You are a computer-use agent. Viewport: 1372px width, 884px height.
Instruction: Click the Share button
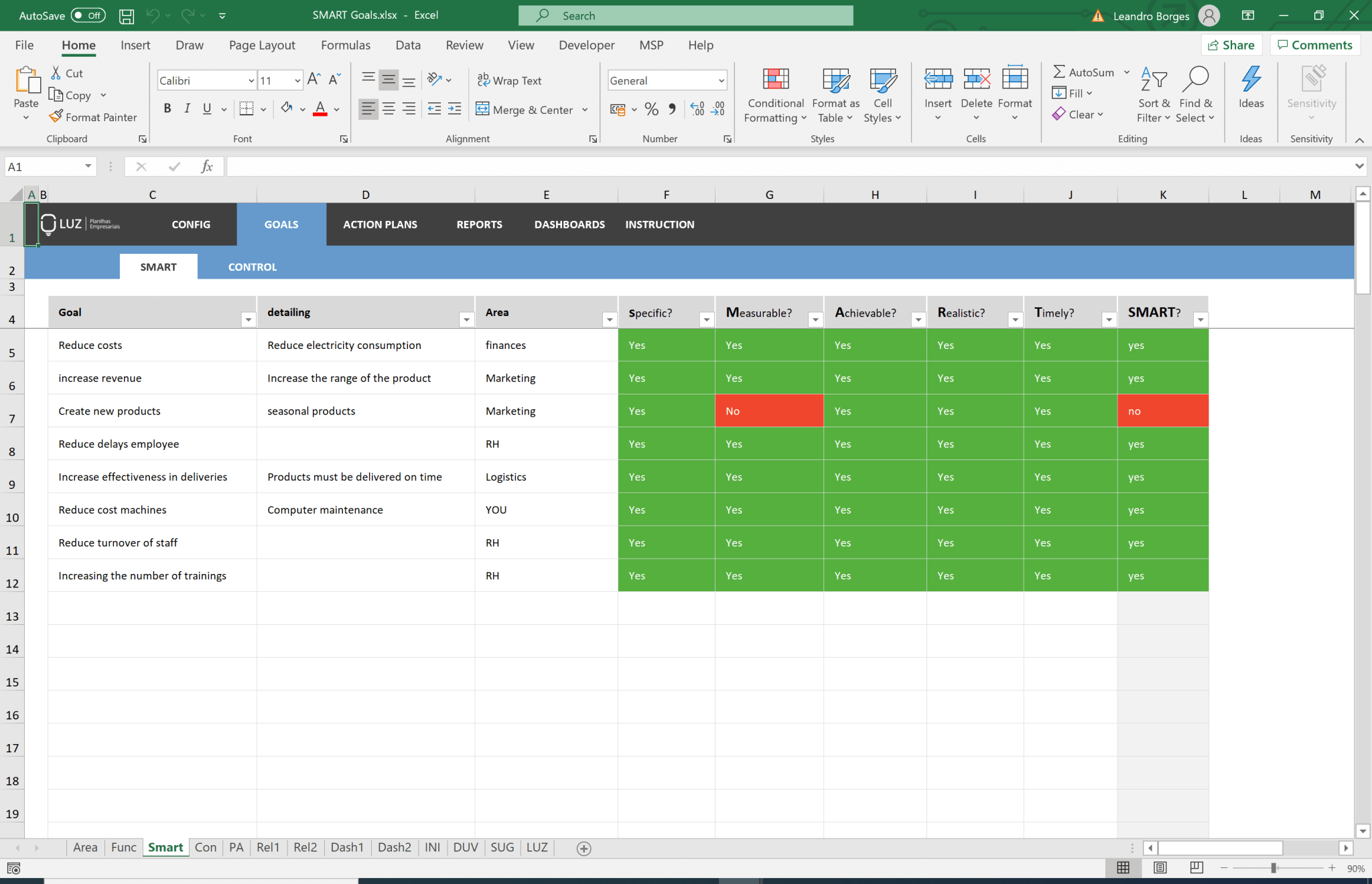coord(1233,44)
